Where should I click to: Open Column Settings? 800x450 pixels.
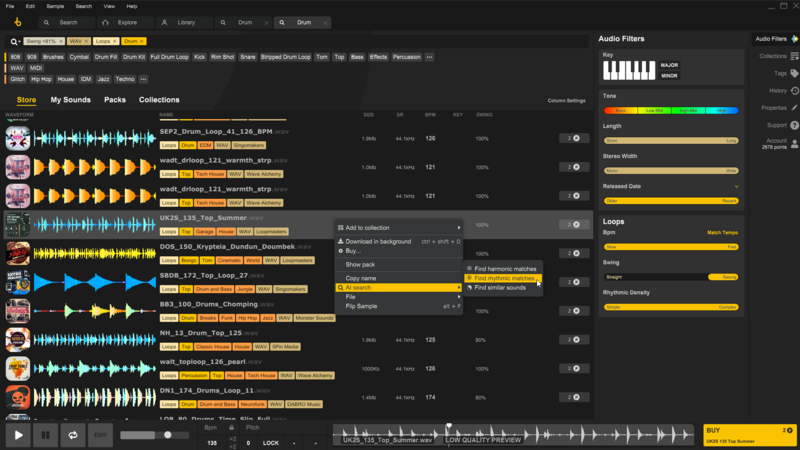566,101
